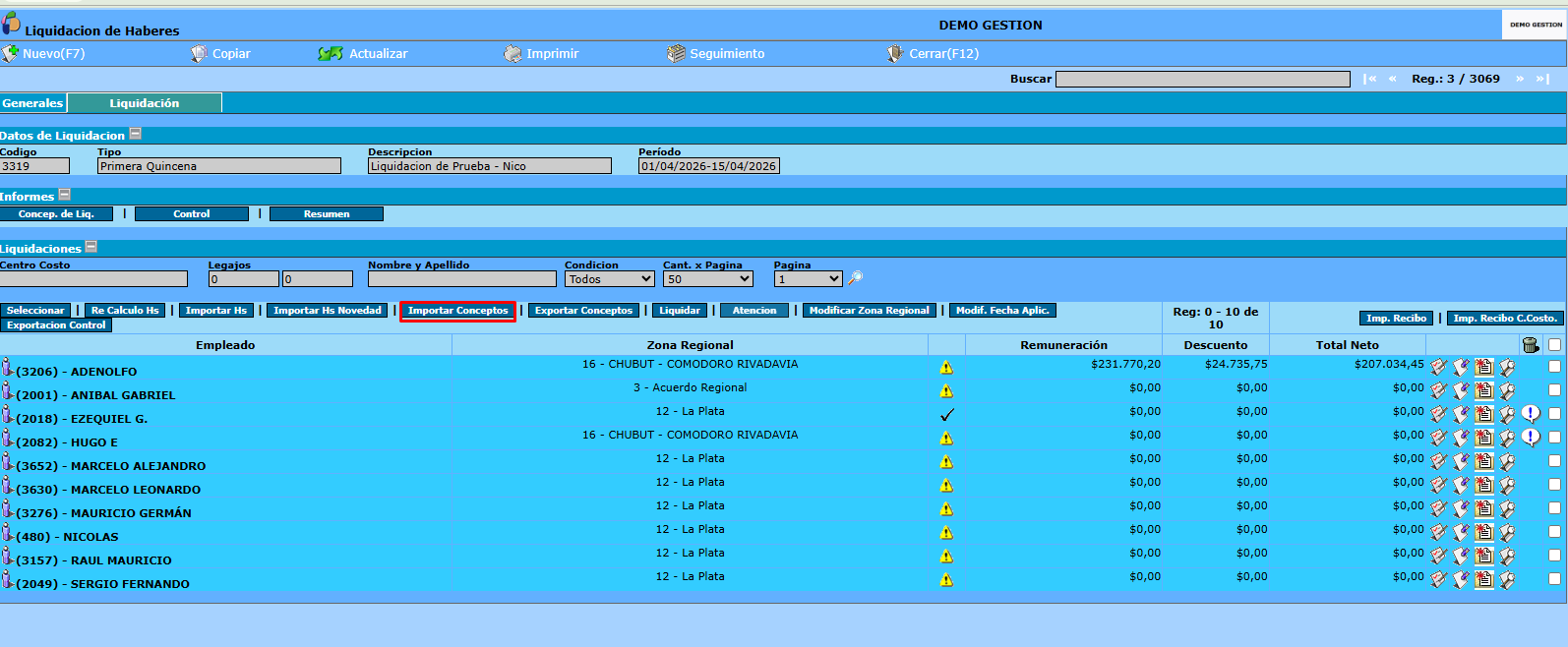
Task: Collapse the Datos de Liquidacion section
Action: [x=136, y=134]
